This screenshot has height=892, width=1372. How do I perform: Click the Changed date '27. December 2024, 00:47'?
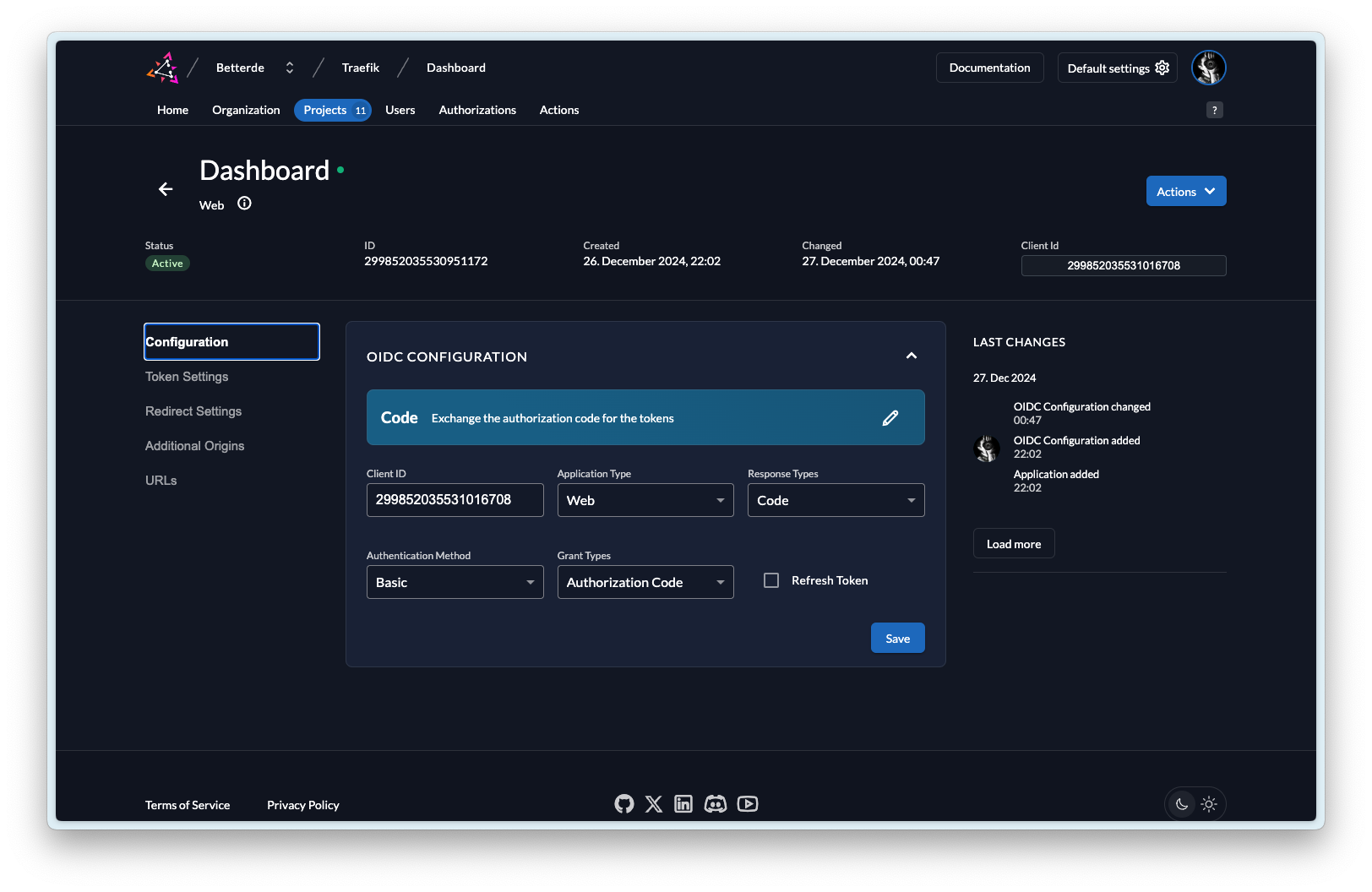[x=870, y=261]
